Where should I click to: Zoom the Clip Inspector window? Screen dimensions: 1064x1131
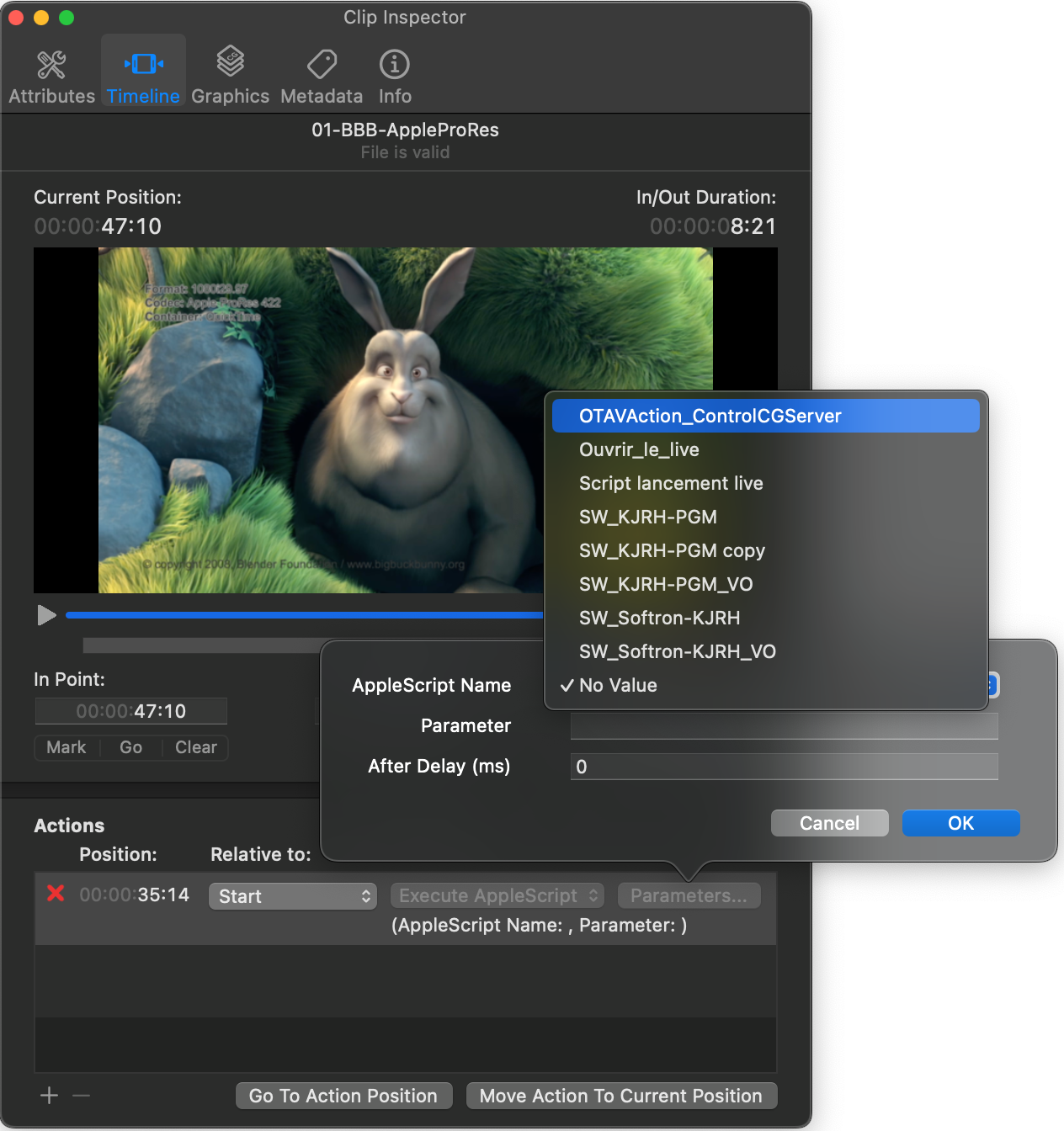(x=66, y=17)
